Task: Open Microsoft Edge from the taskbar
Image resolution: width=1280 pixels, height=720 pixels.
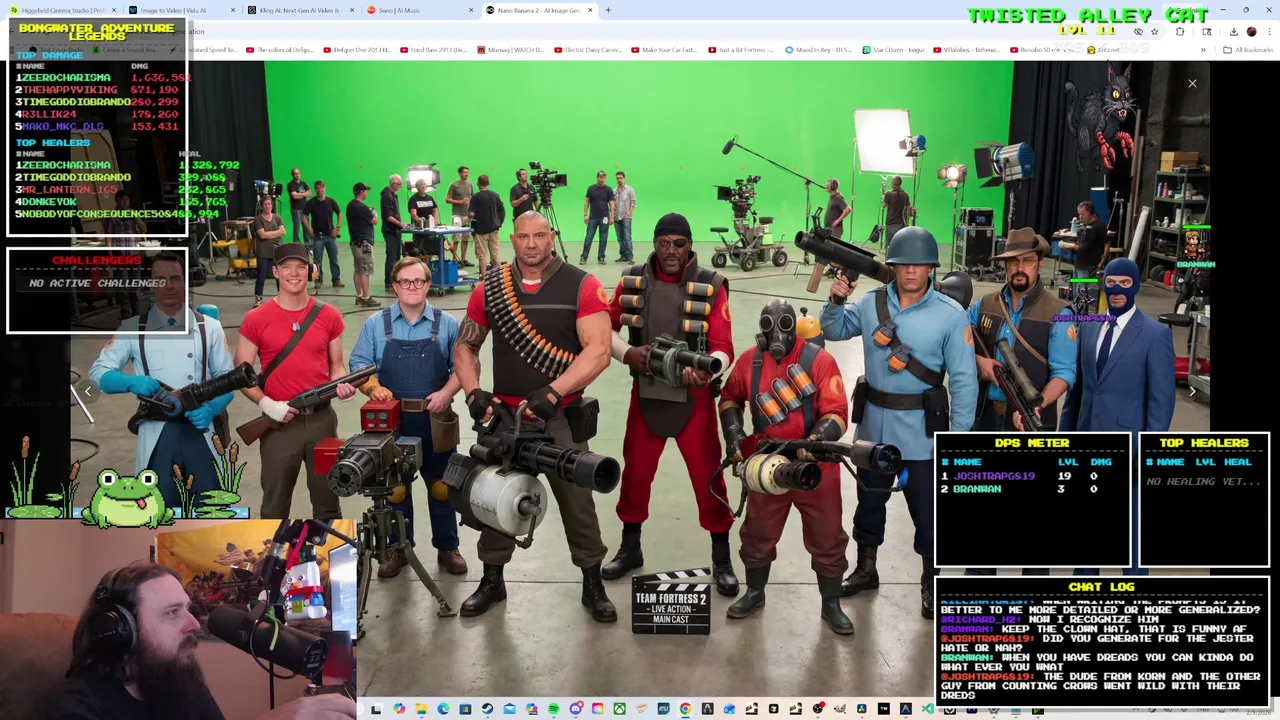Action: 443,709
